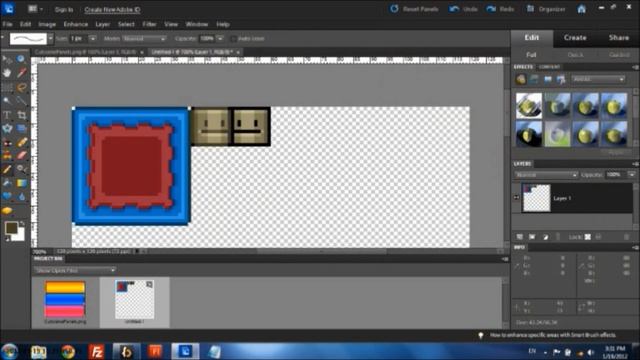This screenshot has width=640, height=360.
Task: Select the Eyedropper tool
Action: pyautogui.click(x=21, y=73)
